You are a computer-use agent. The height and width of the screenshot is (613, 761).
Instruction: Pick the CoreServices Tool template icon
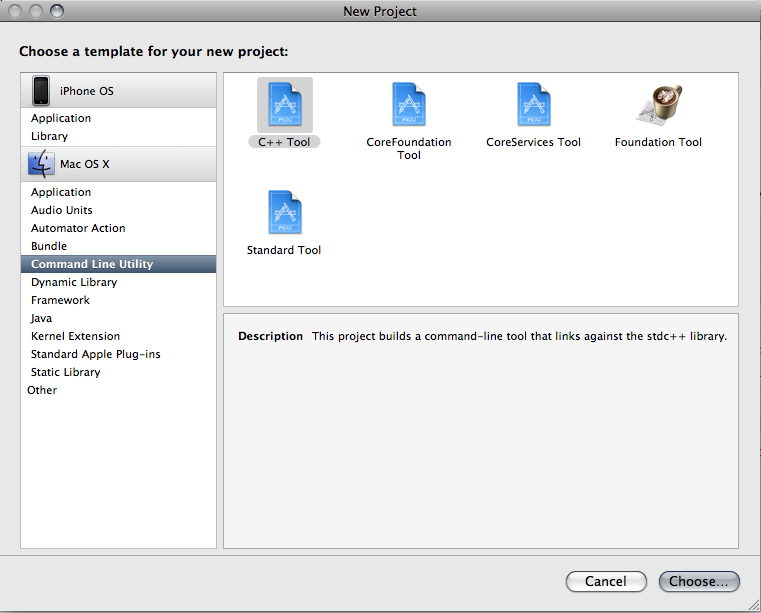(533, 105)
